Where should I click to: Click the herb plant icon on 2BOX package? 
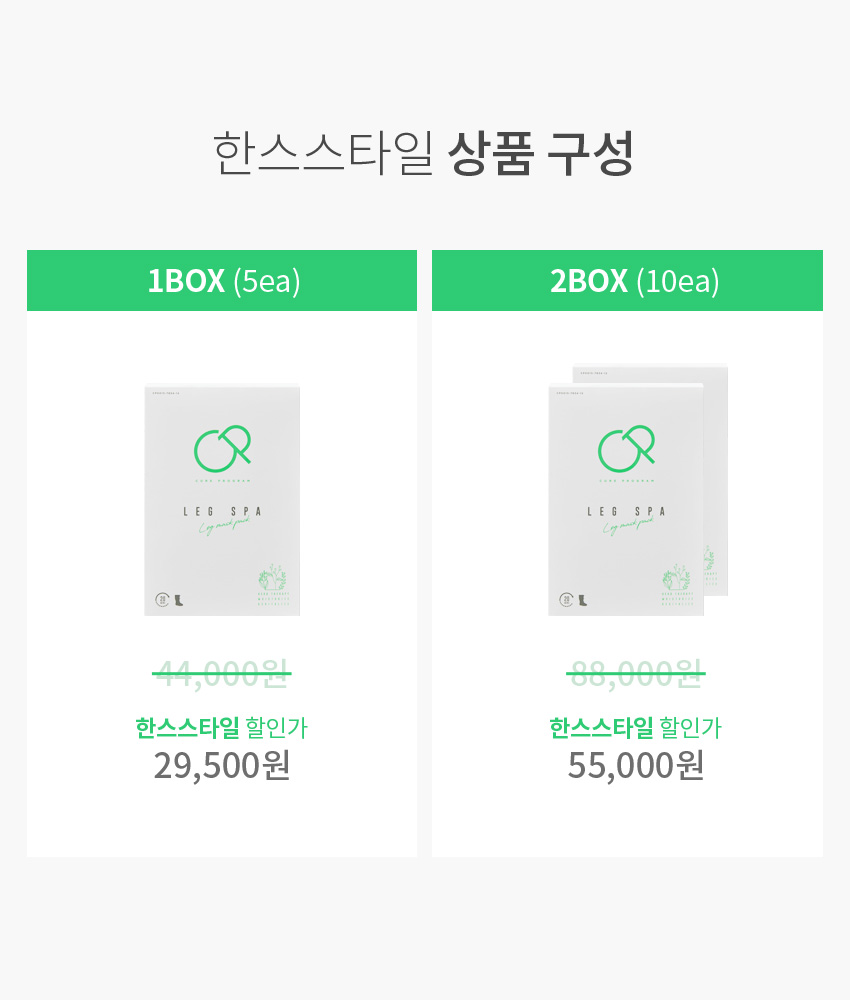coord(677,577)
